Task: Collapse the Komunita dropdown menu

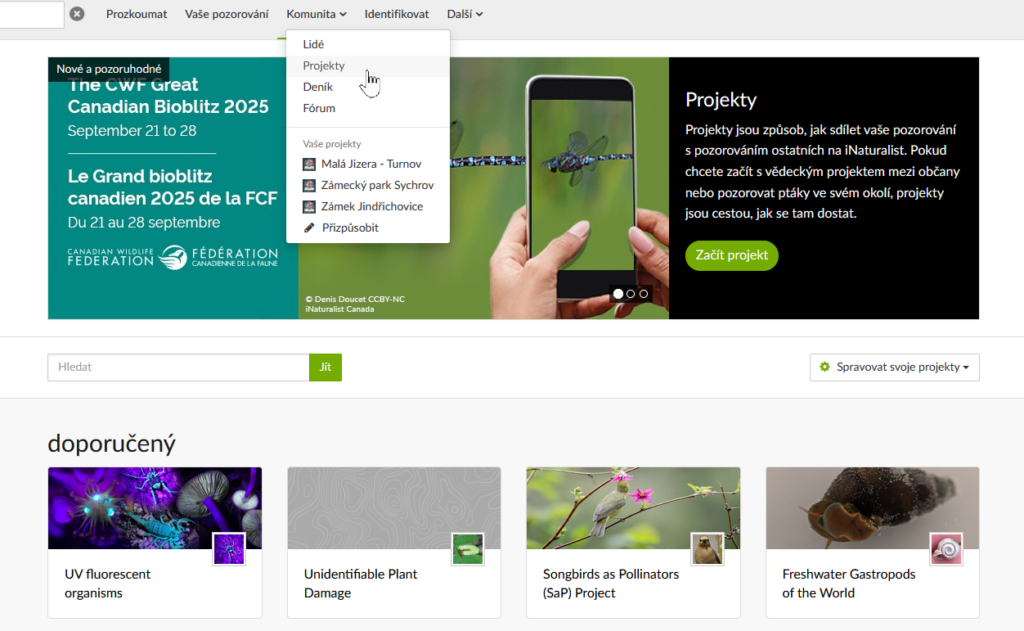Action: [x=316, y=14]
